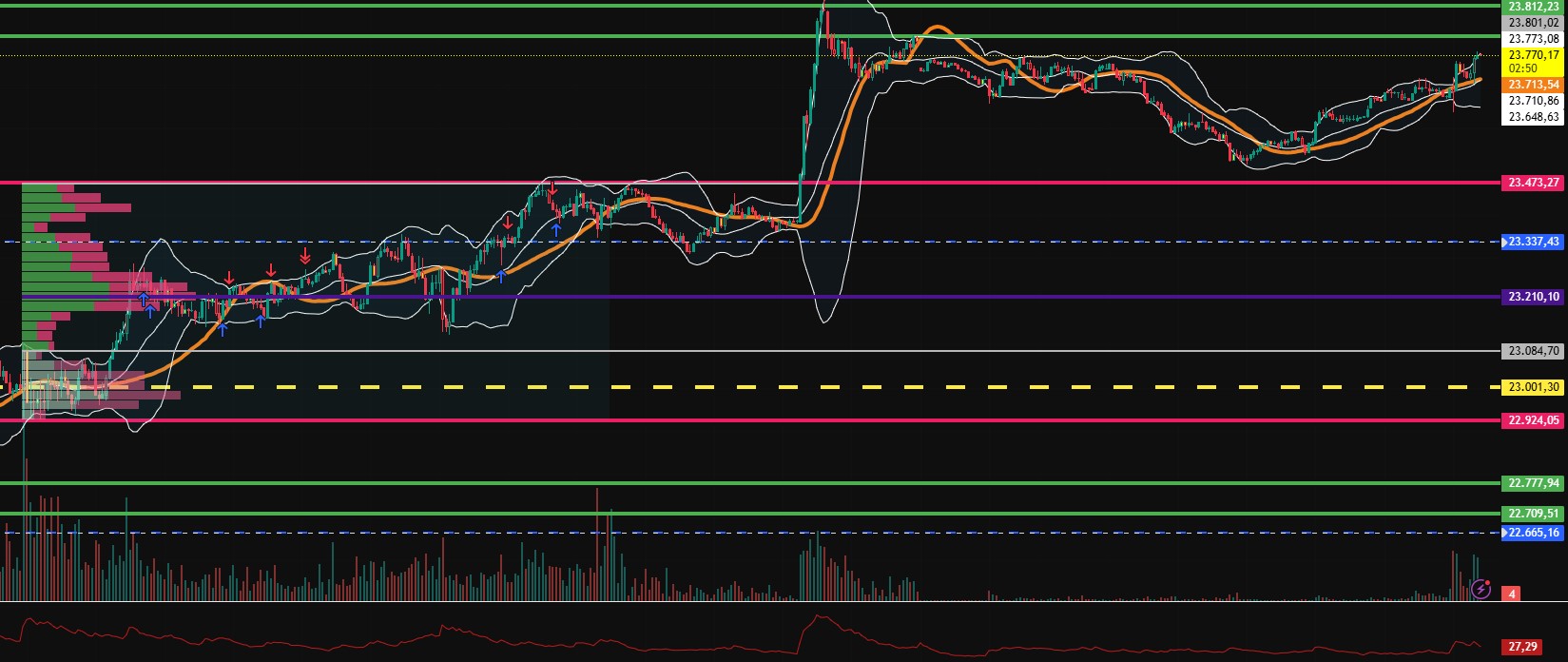Click the white 23.648,63 lower band label
The width and height of the screenshot is (1568, 662).
[1533, 117]
